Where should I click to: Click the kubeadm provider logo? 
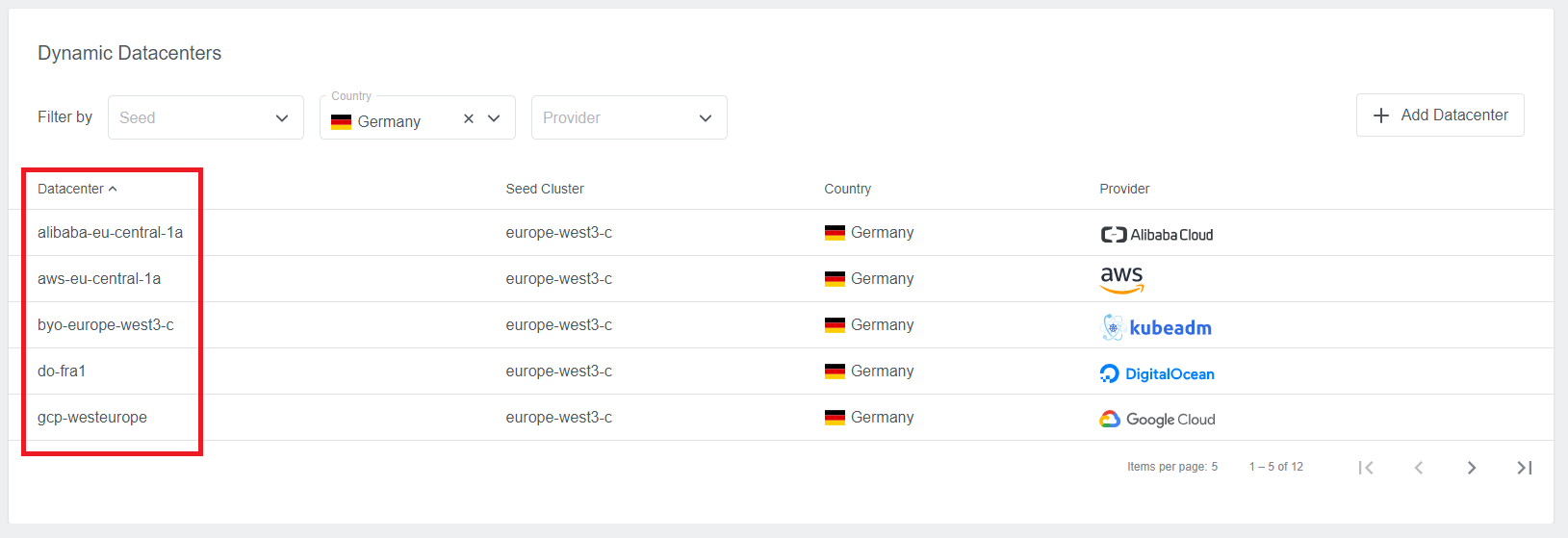click(x=1155, y=327)
